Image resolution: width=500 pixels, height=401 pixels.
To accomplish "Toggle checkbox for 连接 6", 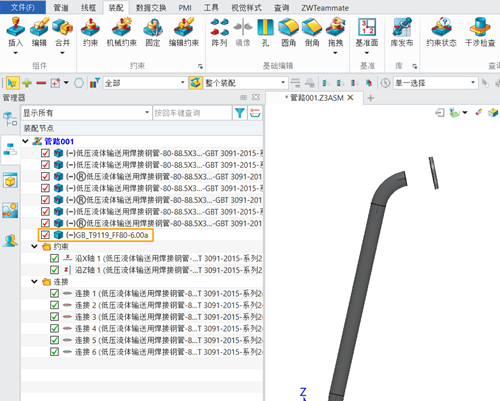I will coord(54,352).
